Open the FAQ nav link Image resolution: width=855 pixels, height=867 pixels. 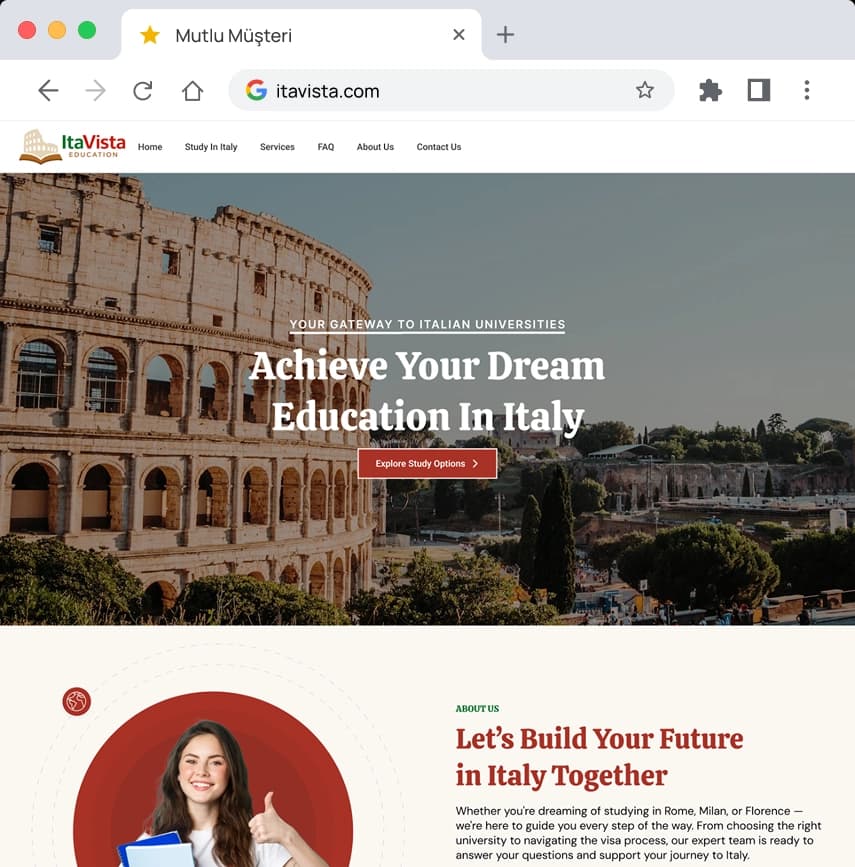[326, 147]
